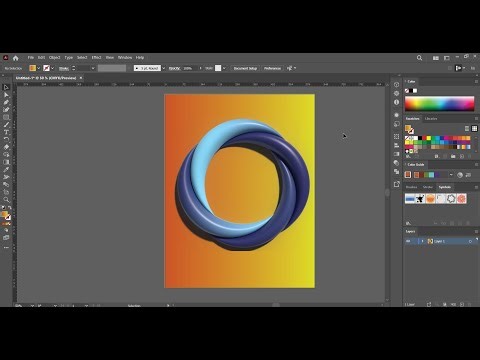Image resolution: width=480 pixels, height=360 pixels.
Task: Click the Change Screen Mode icon
Action: pyautogui.click(x=6, y=238)
